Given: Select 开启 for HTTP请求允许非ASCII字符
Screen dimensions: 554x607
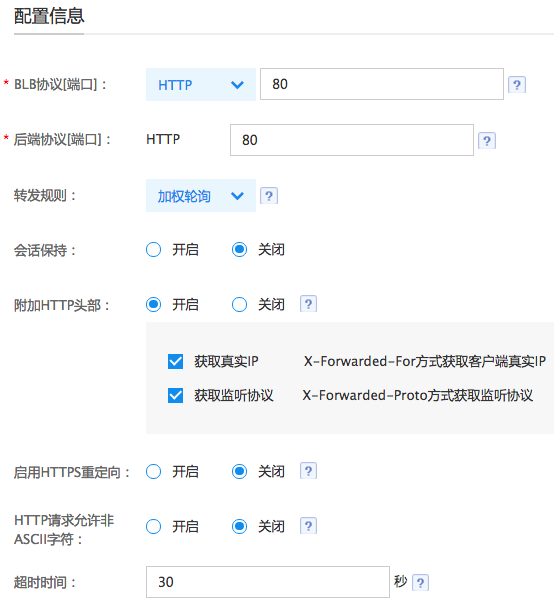Looking at the screenshot, I should [x=153, y=526].
